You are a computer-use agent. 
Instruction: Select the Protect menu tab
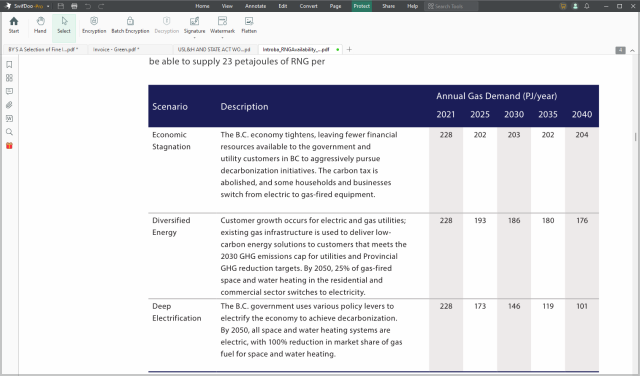click(x=362, y=6)
